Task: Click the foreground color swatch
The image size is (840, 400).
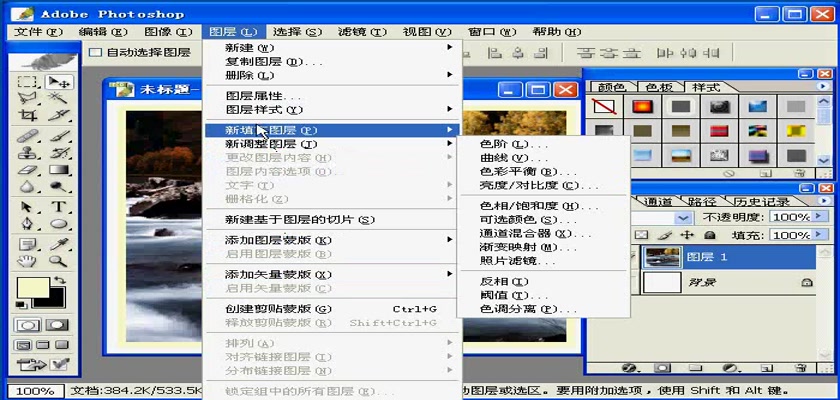Action: point(33,287)
